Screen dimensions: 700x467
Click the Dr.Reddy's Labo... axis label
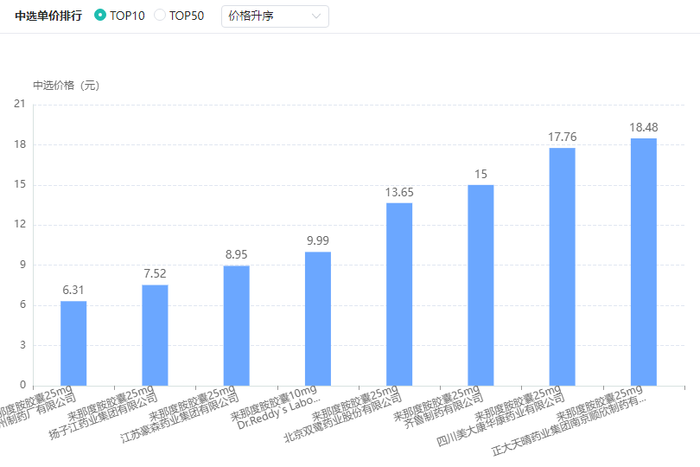point(279,413)
